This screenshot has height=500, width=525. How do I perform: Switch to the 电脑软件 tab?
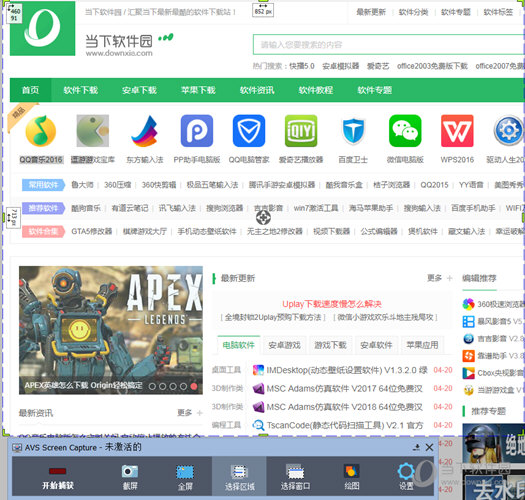pyautogui.click(x=239, y=345)
